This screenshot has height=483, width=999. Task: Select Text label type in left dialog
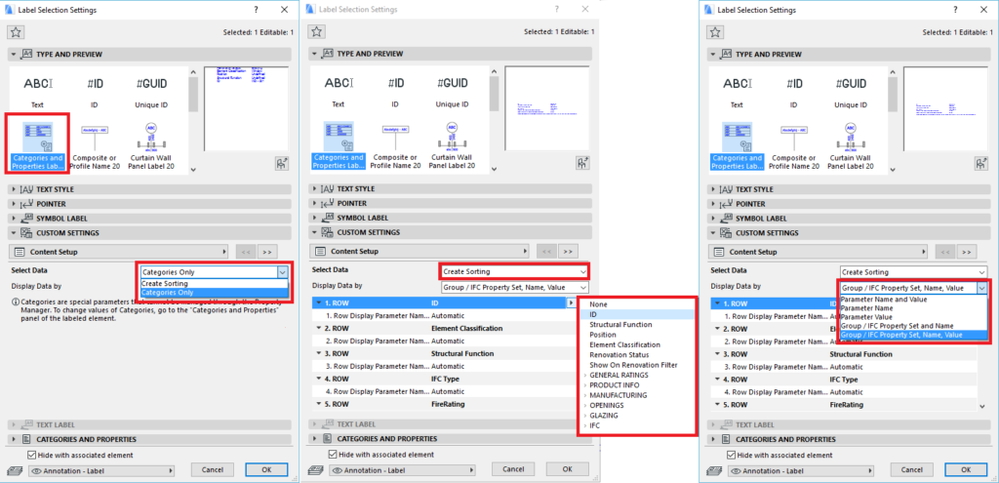[x=38, y=91]
